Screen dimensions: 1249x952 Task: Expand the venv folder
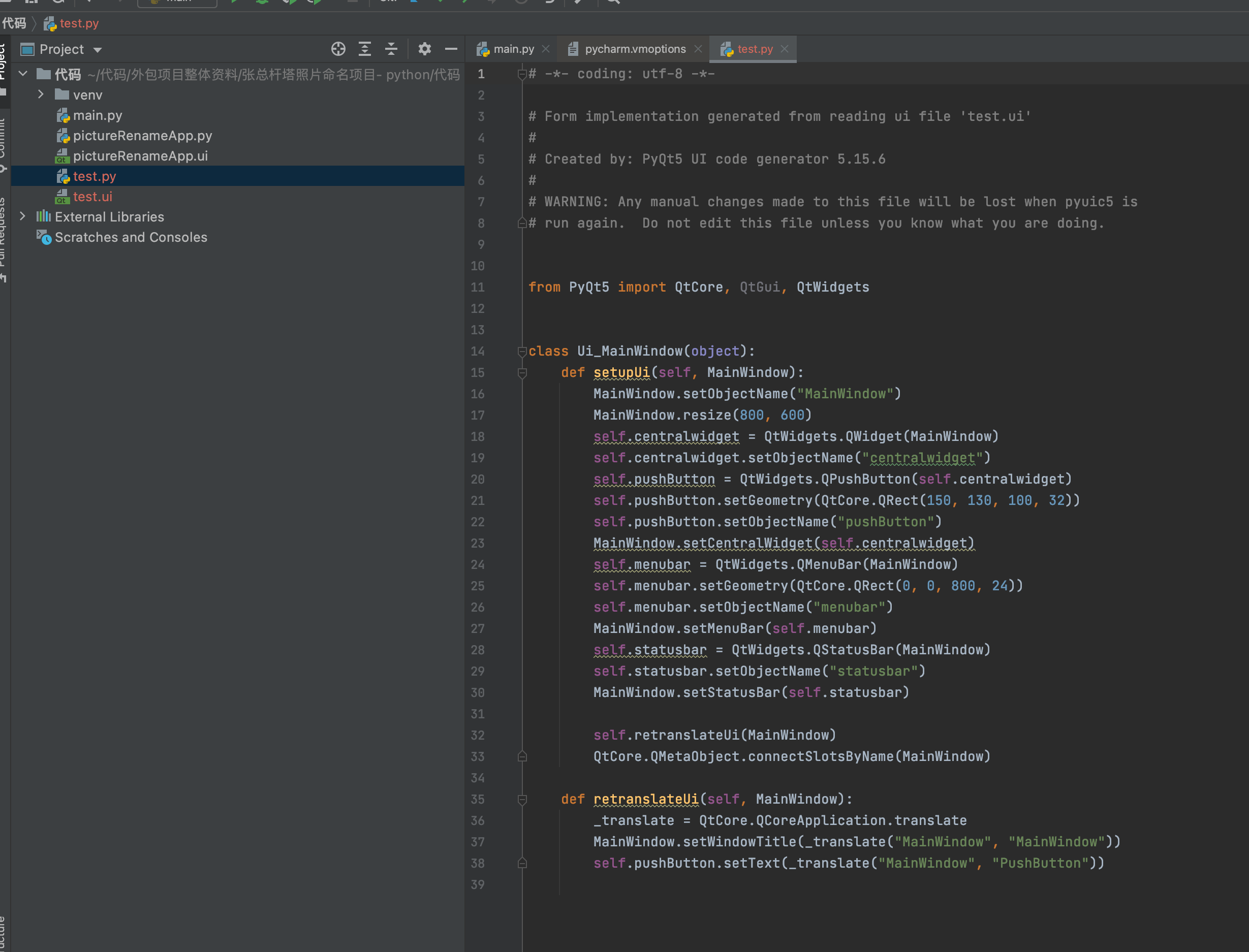tap(40, 94)
